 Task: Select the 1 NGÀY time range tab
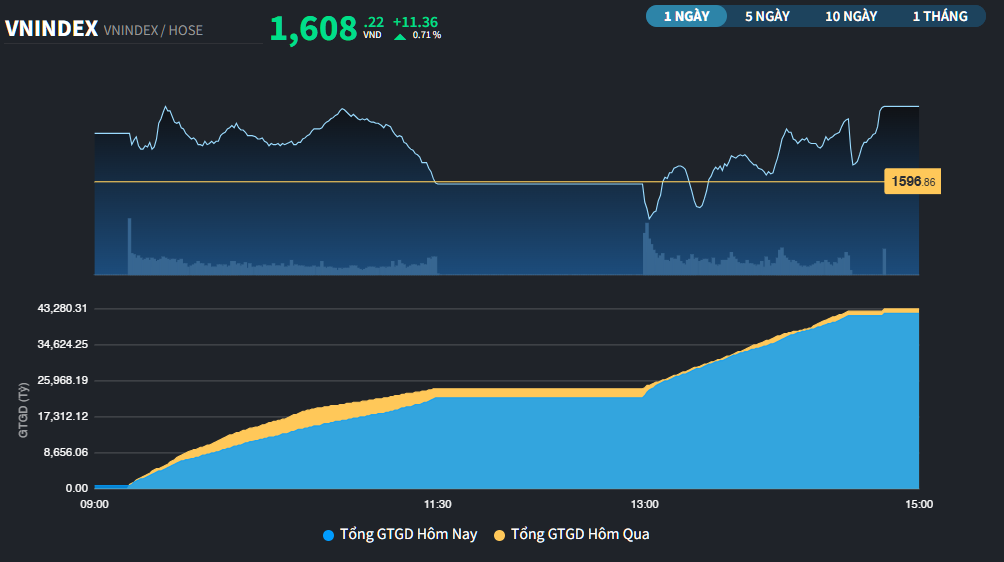(x=686, y=16)
